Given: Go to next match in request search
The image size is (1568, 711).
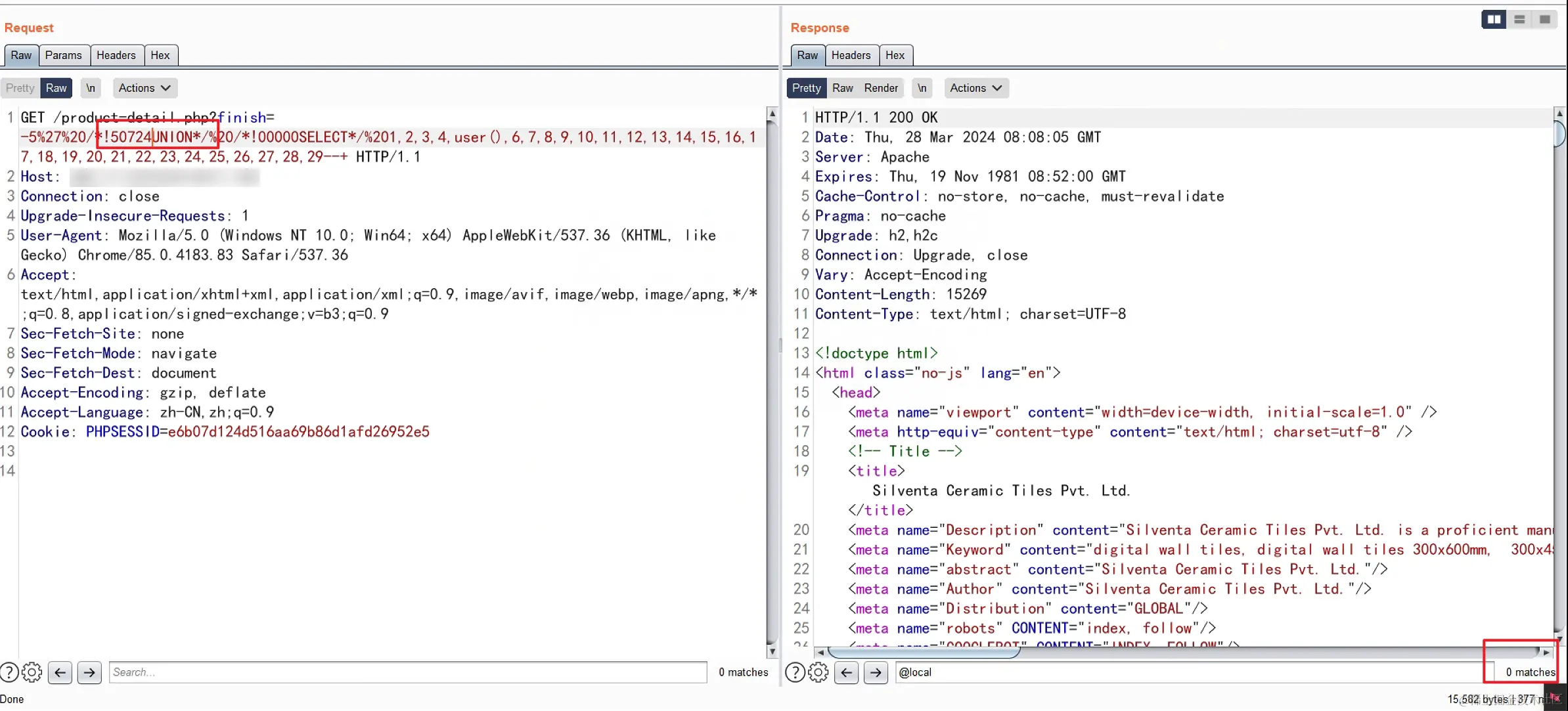Looking at the screenshot, I should [89, 672].
